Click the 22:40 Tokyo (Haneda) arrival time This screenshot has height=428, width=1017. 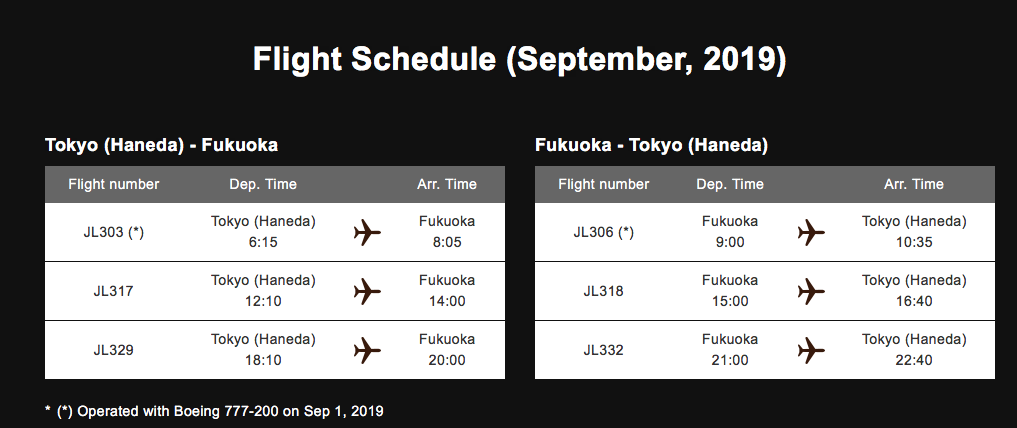913,359
